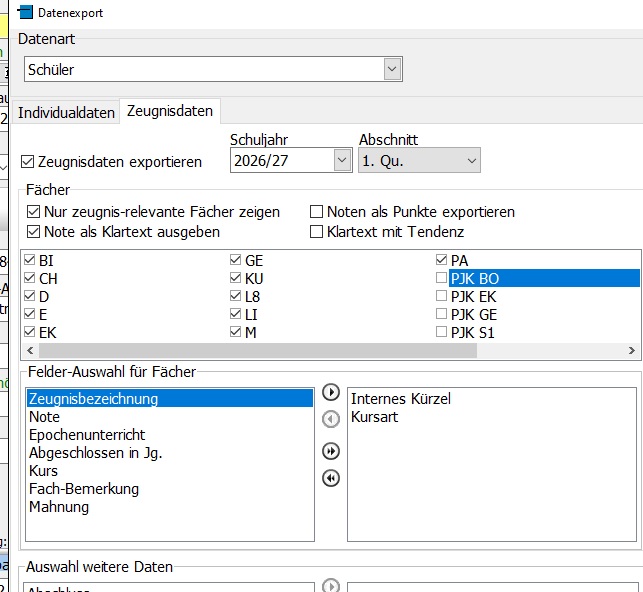
Task: Uncheck subject CH
Action: (30, 278)
